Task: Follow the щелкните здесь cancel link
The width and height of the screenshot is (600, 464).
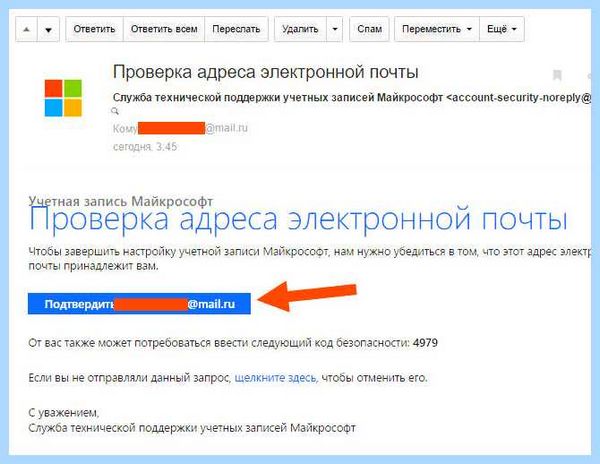Action: [276, 378]
